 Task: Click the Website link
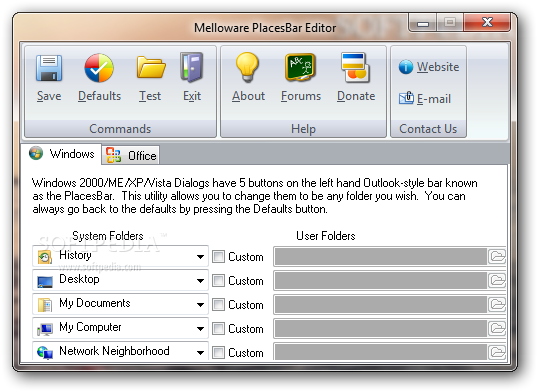[x=438, y=67]
